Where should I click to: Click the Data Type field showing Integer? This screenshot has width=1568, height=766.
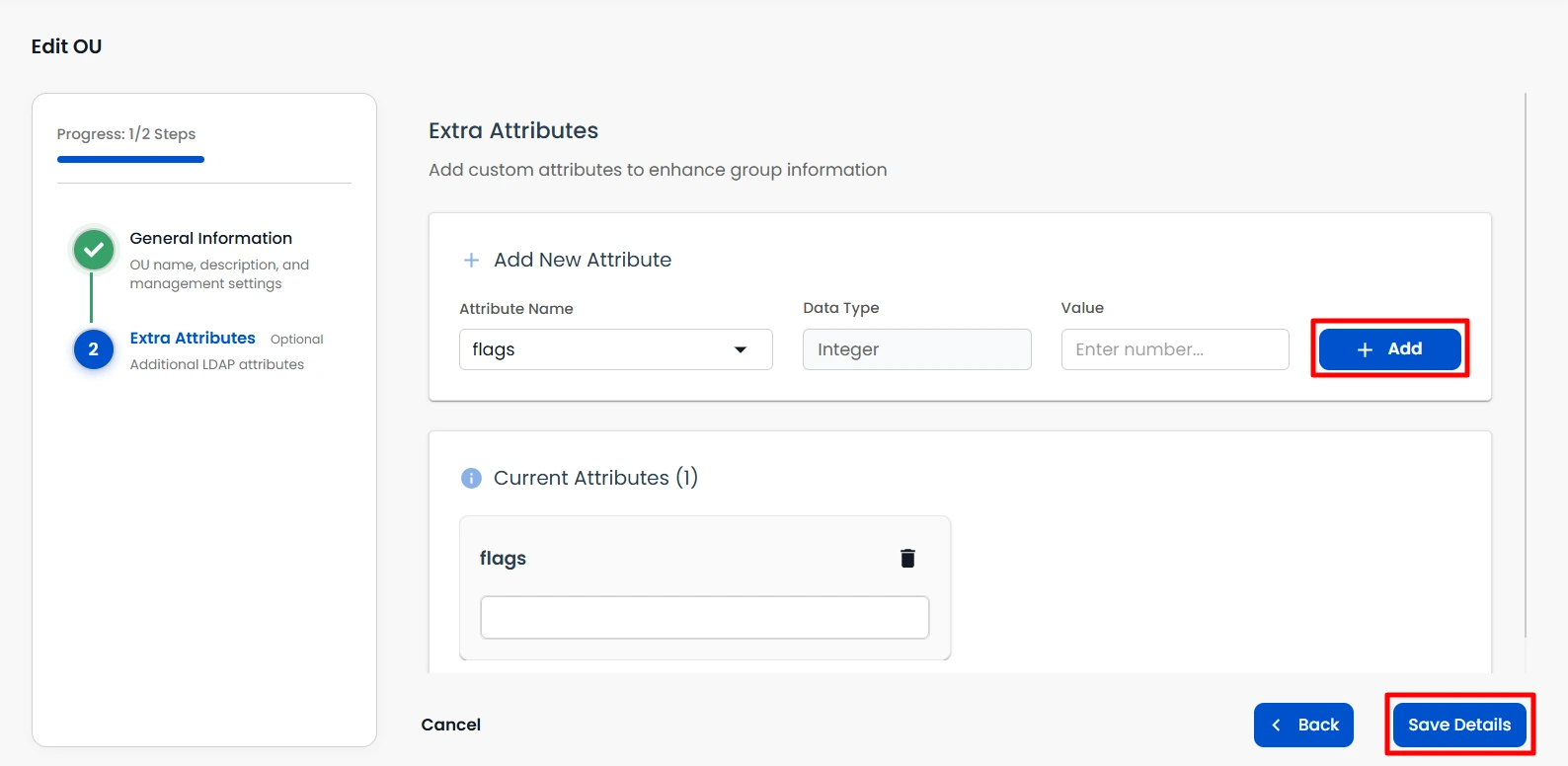pyautogui.click(x=917, y=349)
